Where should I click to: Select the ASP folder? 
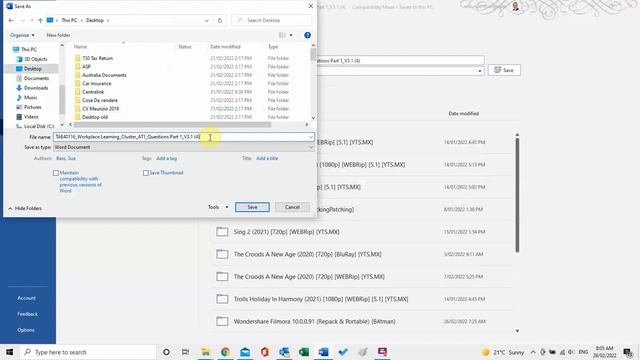[86, 67]
